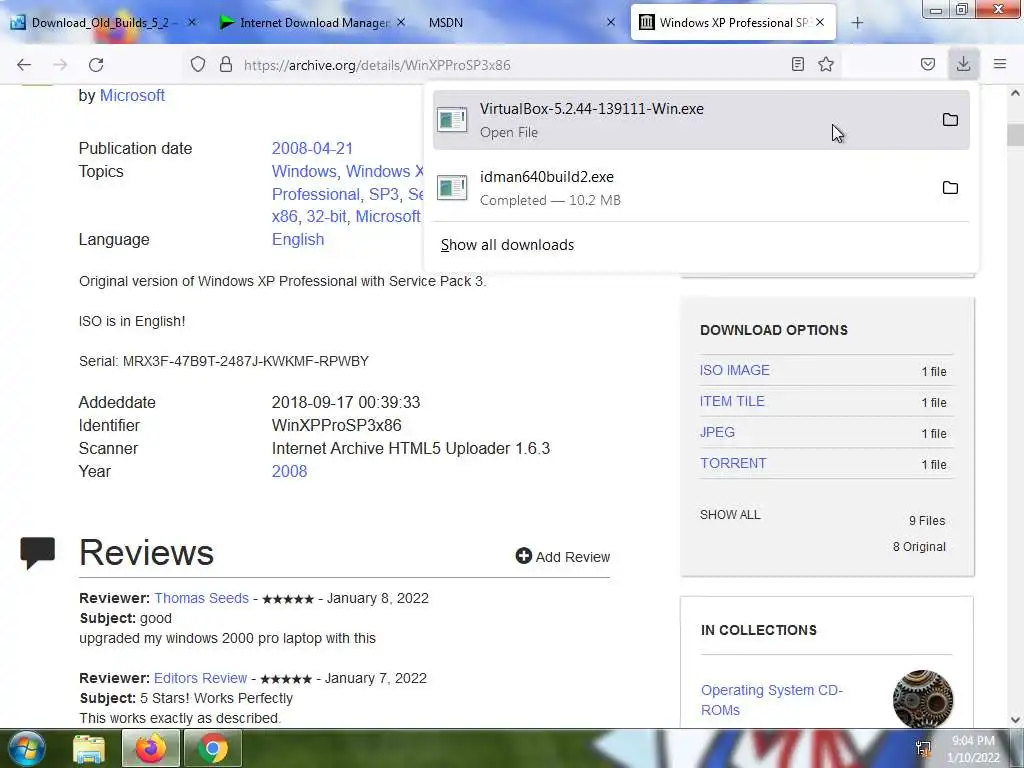1024x768 pixels.
Task: Click the x86 topic link
Action: [x=284, y=216]
